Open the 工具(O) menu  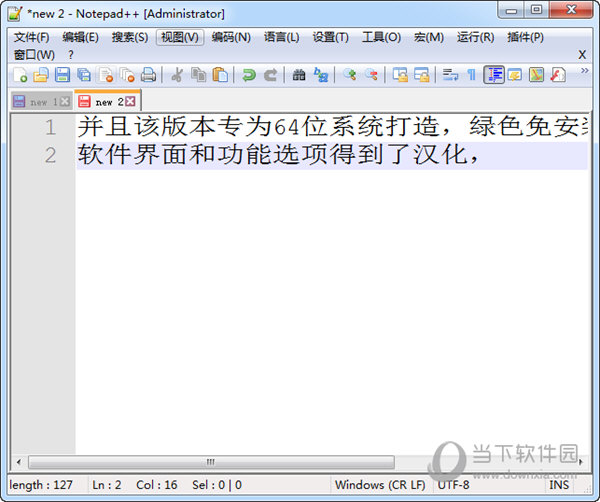pyautogui.click(x=382, y=37)
